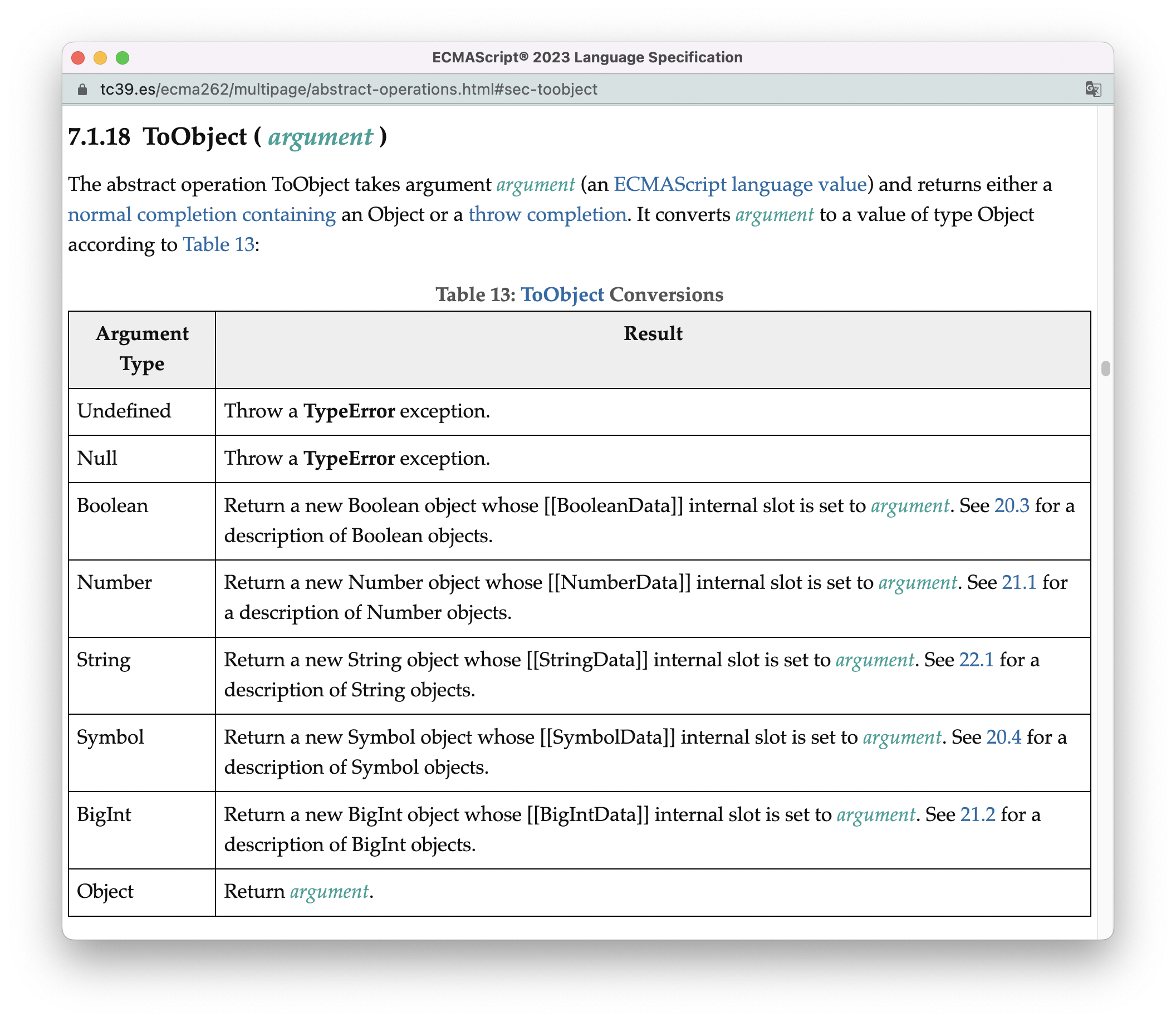1176x1022 pixels.
Task: Click the green fullscreen window button
Action: pyautogui.click(x=122, y=57)
